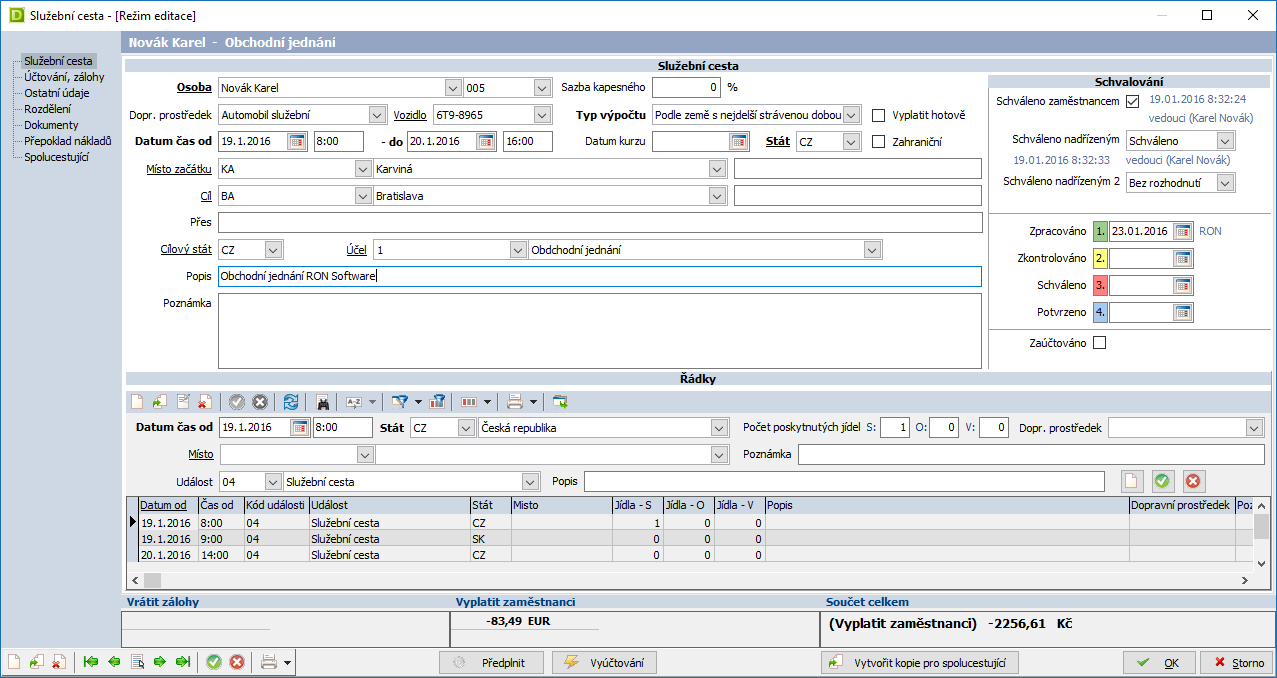Click New row icon in Řádky toolbar
Image resolution: width=1277 pixels, height=678 pixels.
tap(137, 402)
